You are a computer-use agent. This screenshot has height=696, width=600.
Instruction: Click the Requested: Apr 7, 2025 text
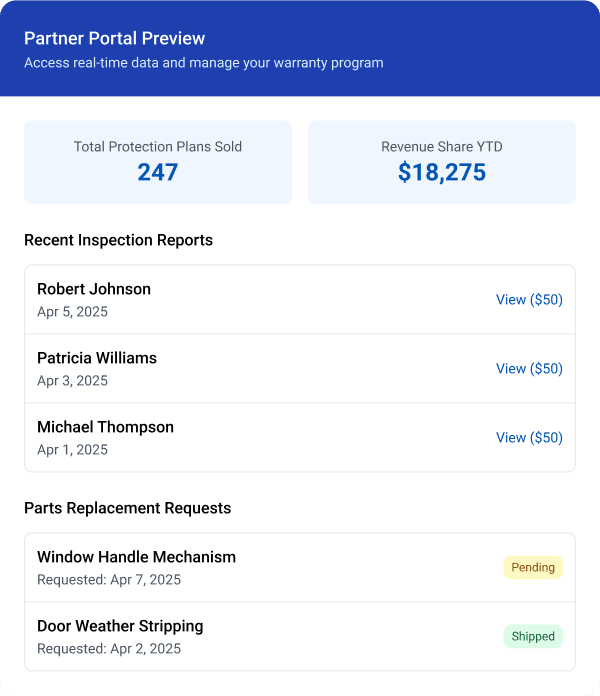click(x=109, y=580)
